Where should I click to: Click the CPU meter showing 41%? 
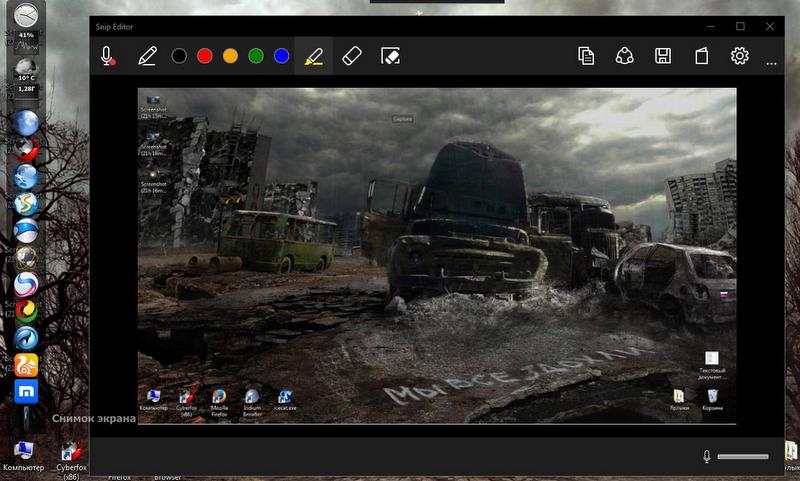(x=26, y=42)
